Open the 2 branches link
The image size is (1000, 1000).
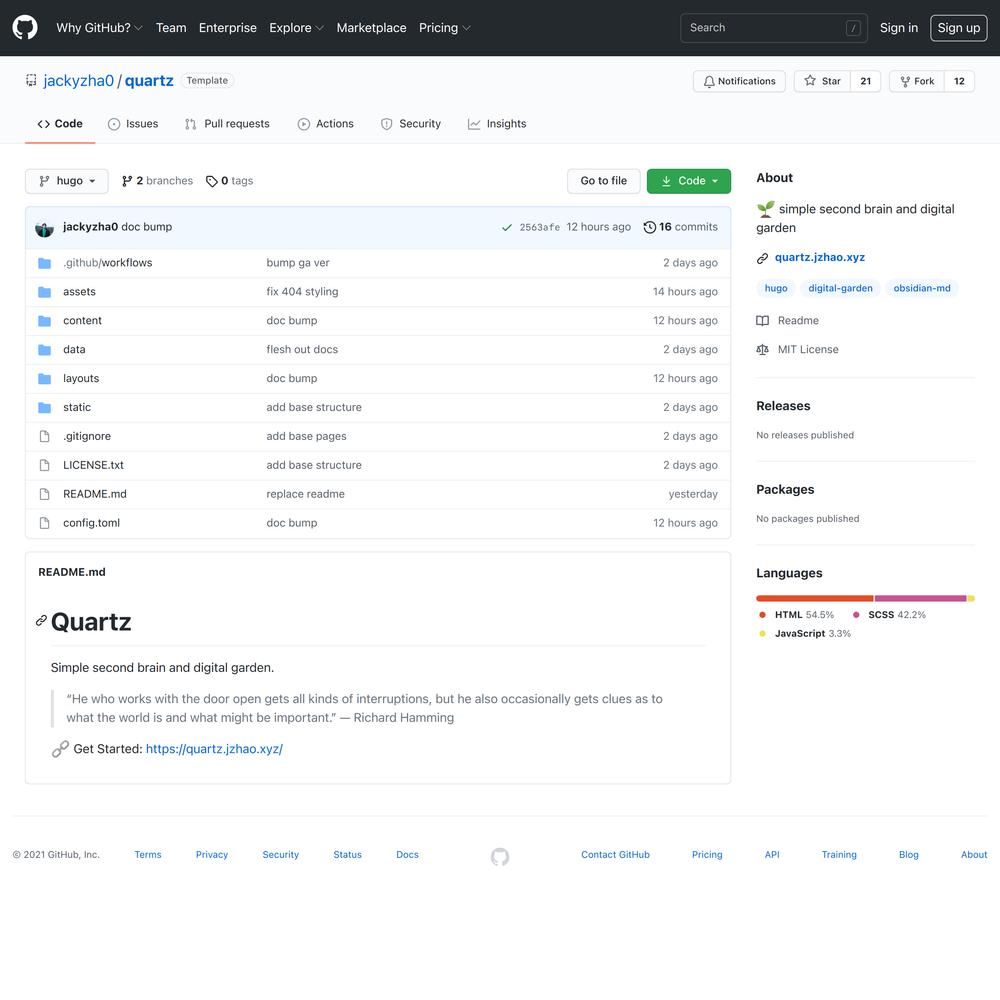coord(157,181)
